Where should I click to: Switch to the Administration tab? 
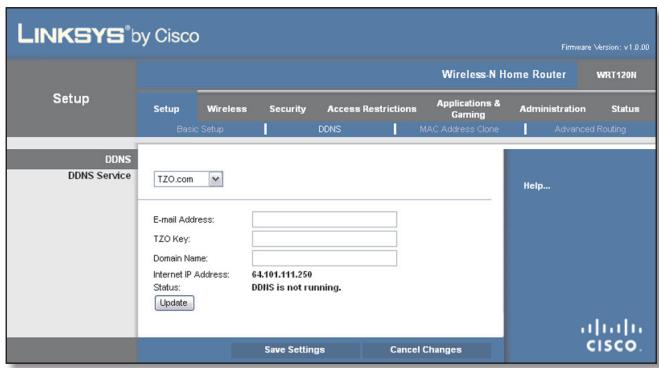click(x=552, y=109)
